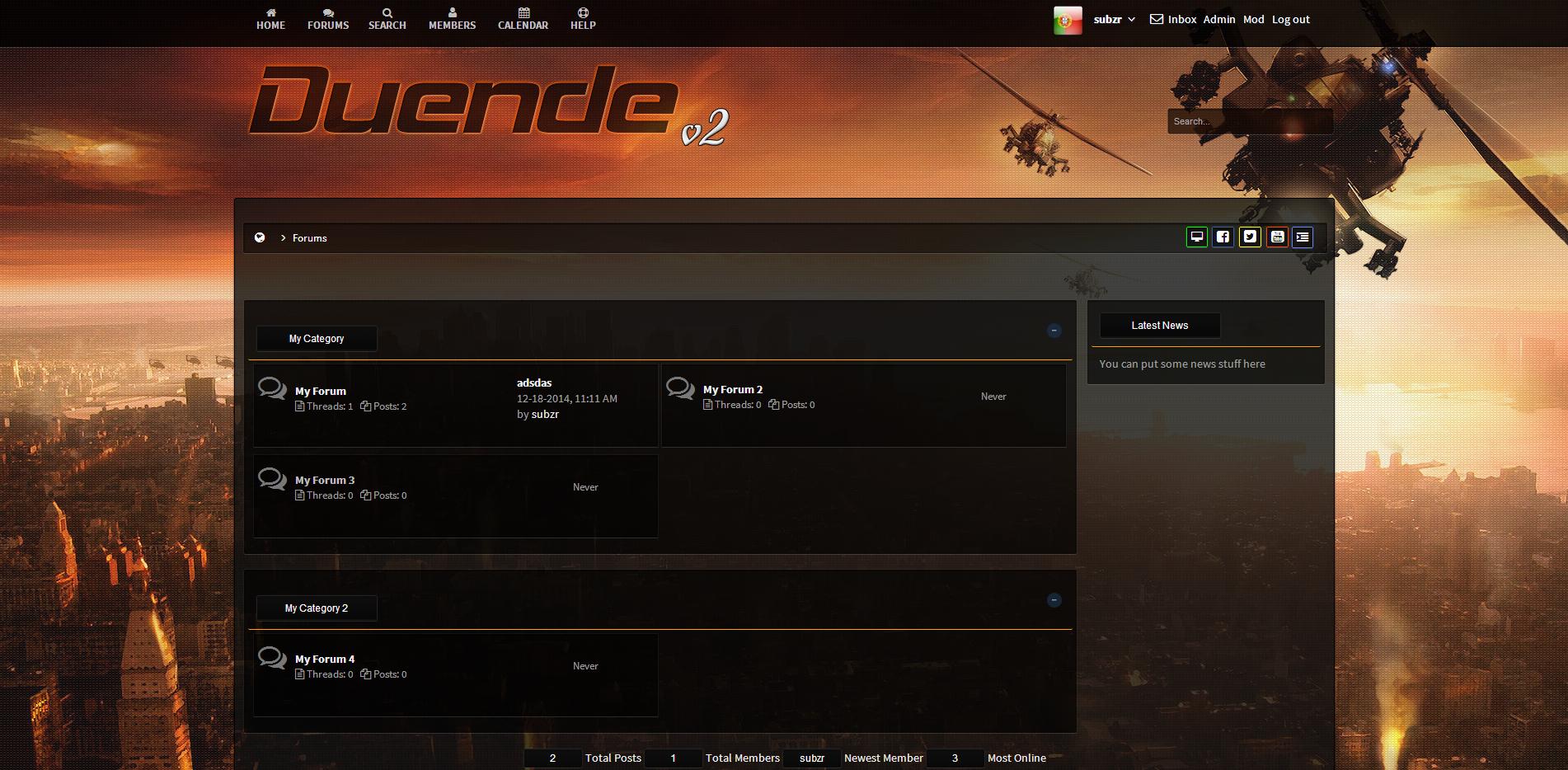1568x770 pixels.
Task: Click the 'You can put some news stuff here' text
Action: 1182,364
